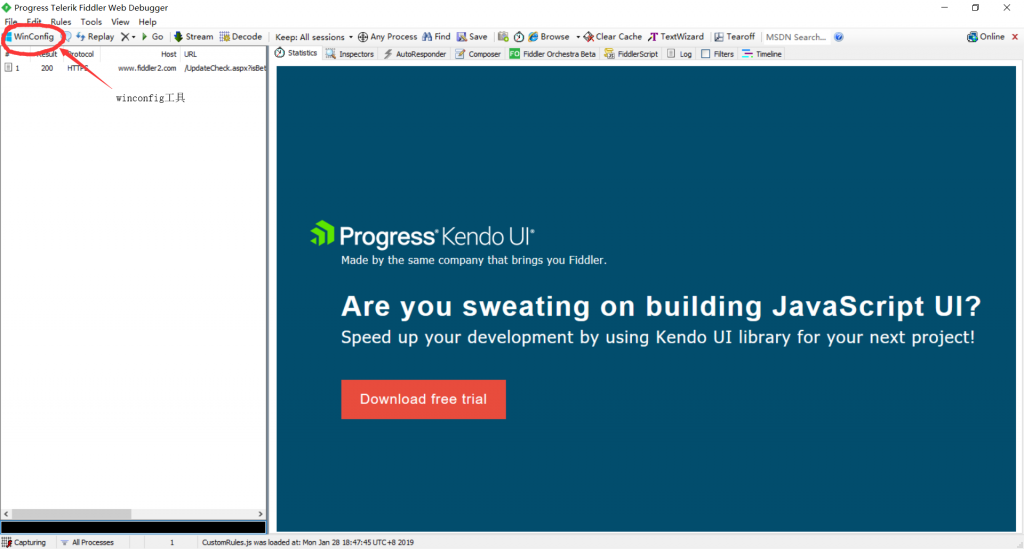Close the toolbar with red X
Image resolution: width=1024 pixels, height=549 pixels.
(x=1015, y=37)
